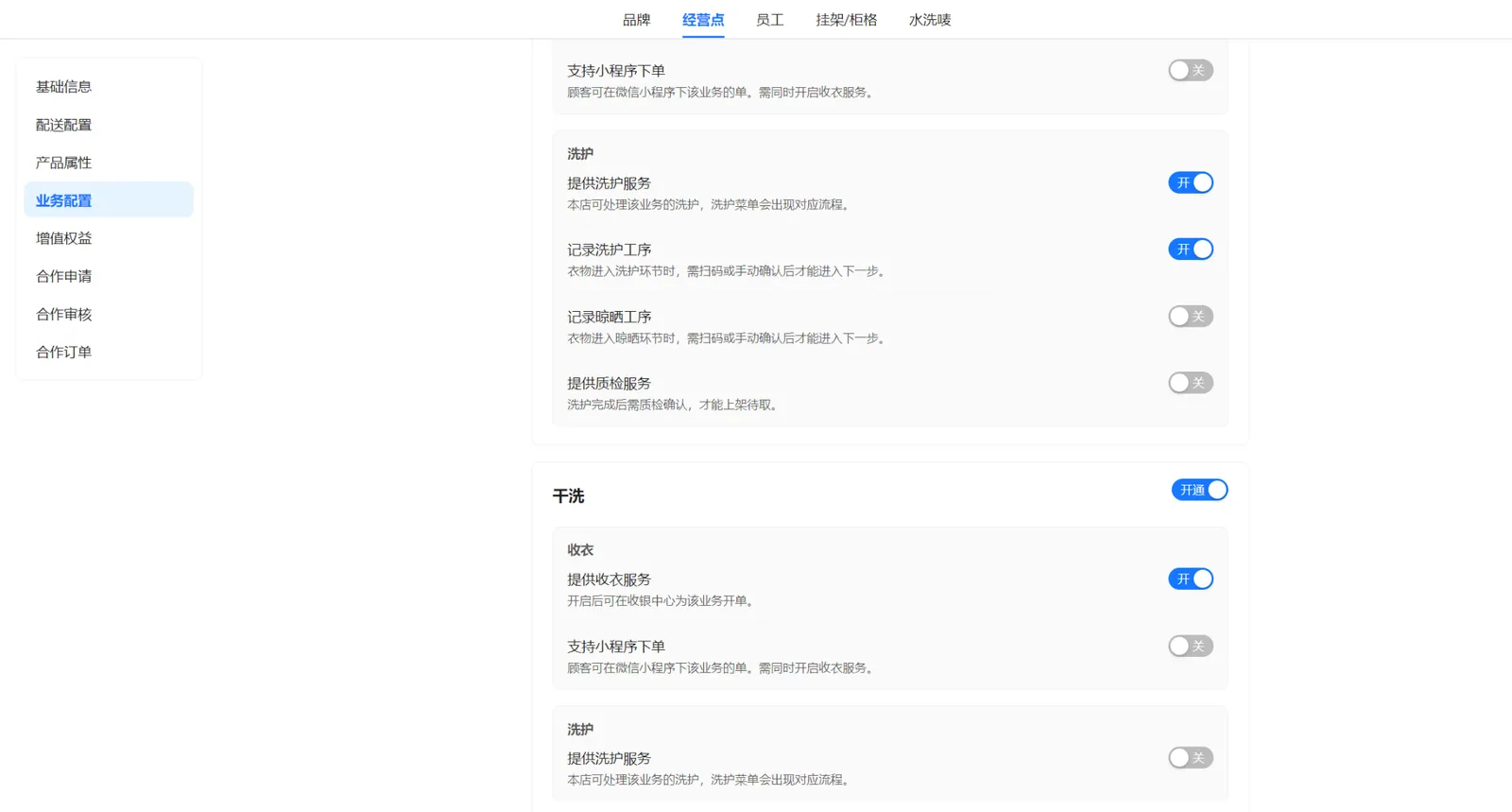Open 合作审核 in the sidebar
The width and height of the screenshot is (1512, 812).
[x=109, y=314]
